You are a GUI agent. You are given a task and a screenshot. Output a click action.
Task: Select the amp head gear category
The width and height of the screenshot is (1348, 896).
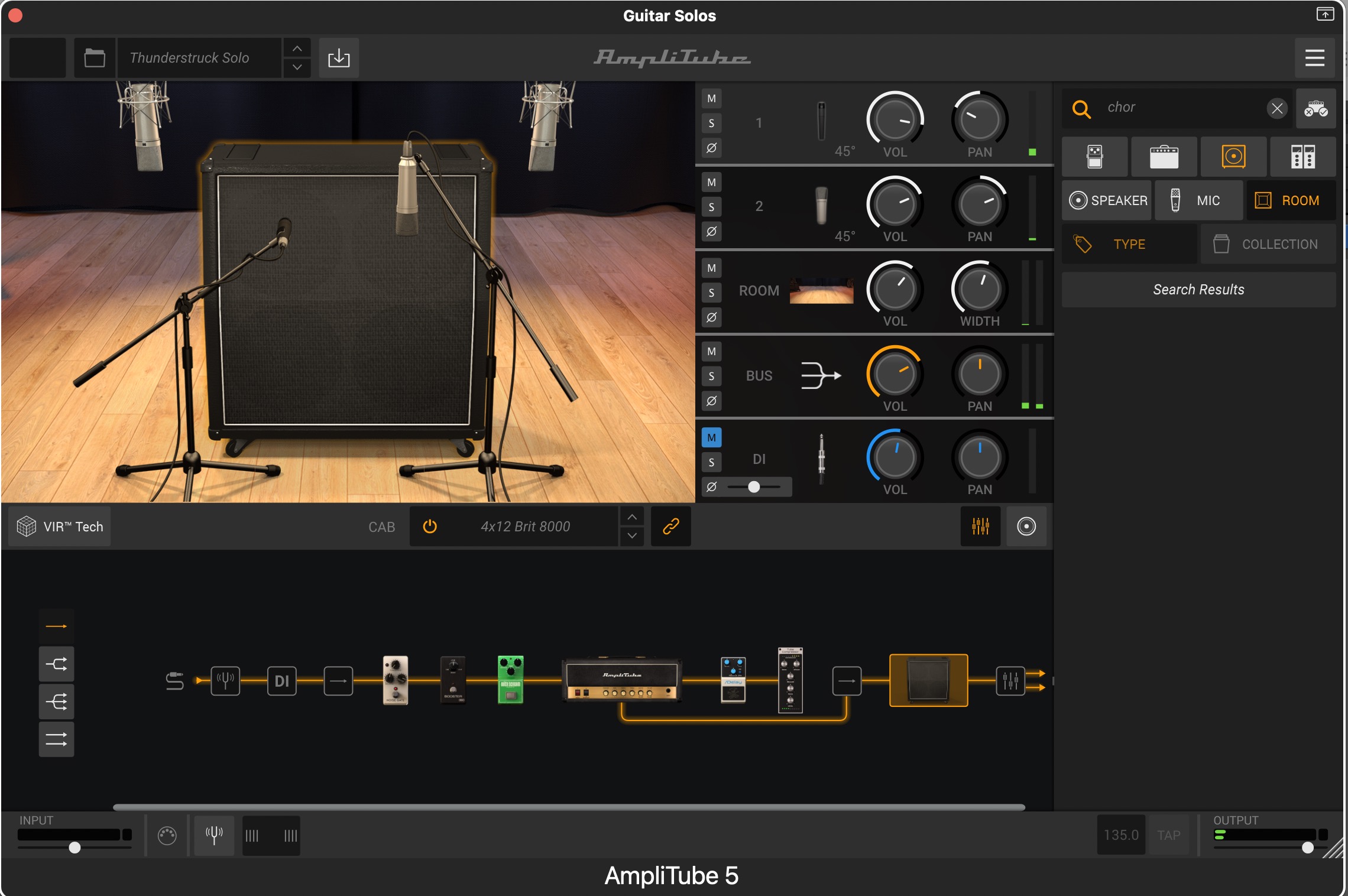[1164, 157]
